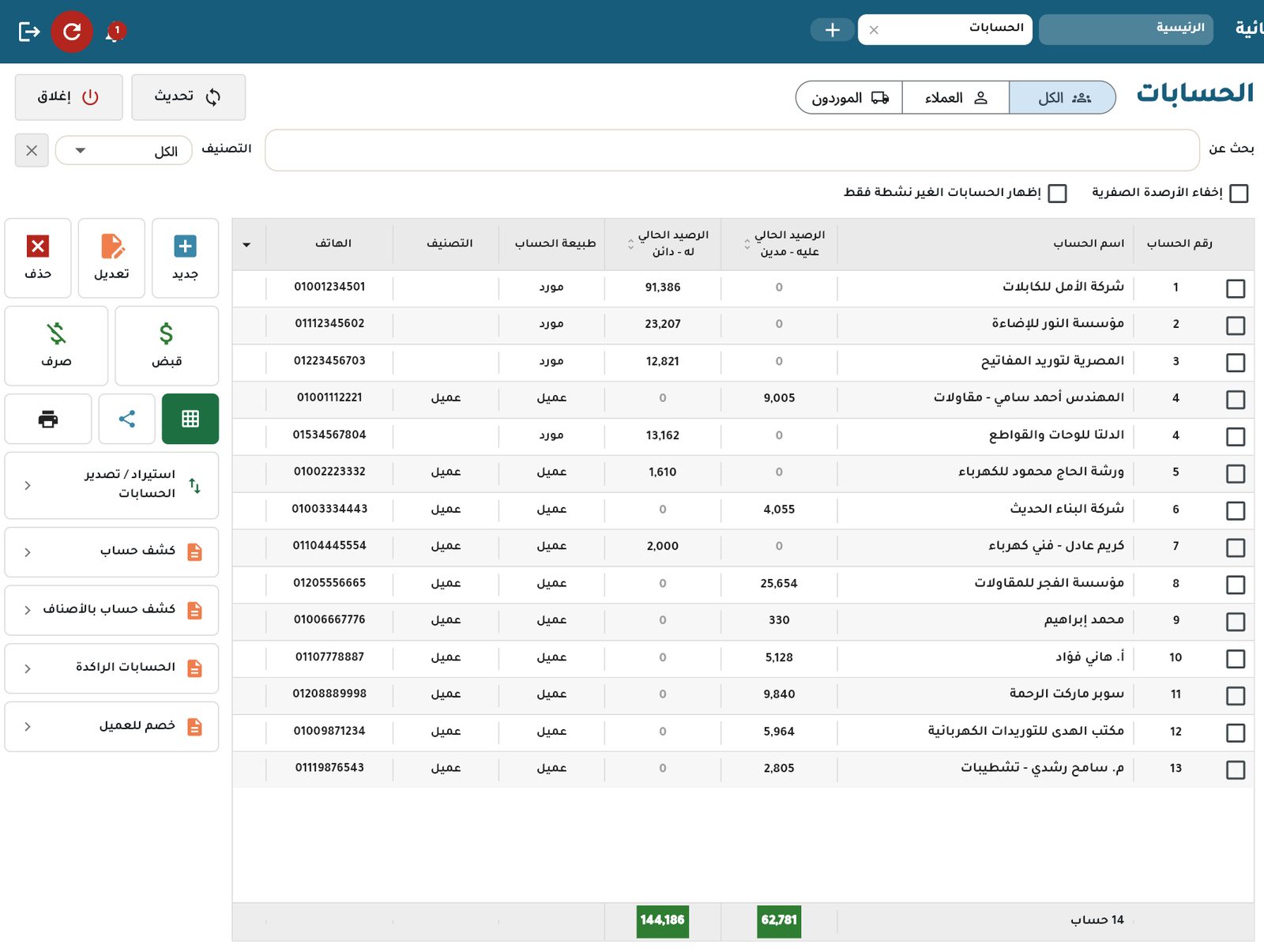Click رقم الحساب column header
Viewport: 1264px width, 952px height.
tap(1179, 243)
